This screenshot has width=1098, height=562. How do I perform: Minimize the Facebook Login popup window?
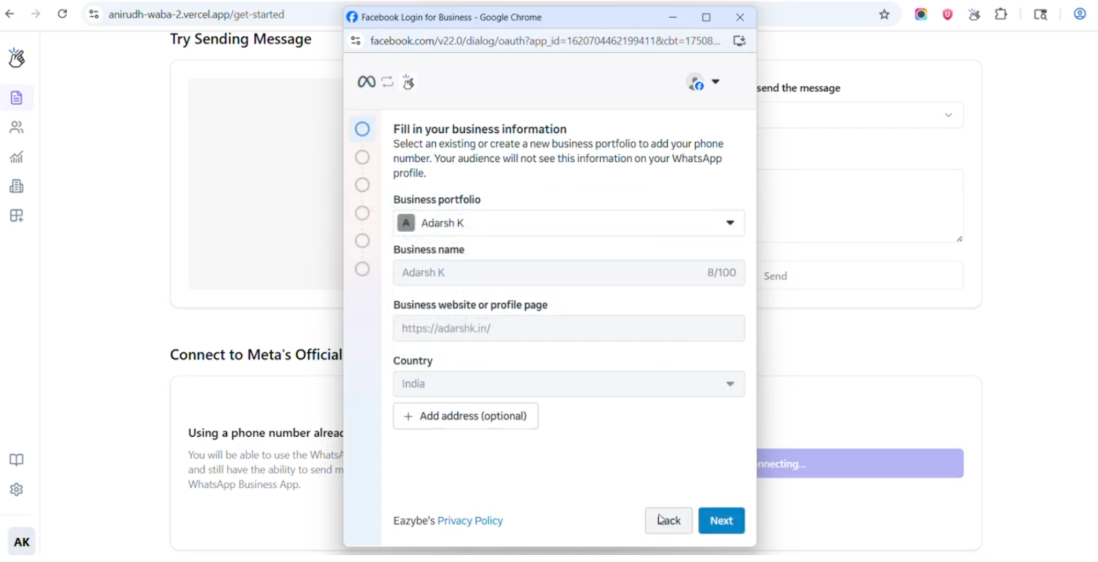pyautogui.click(x=673, y=17)
